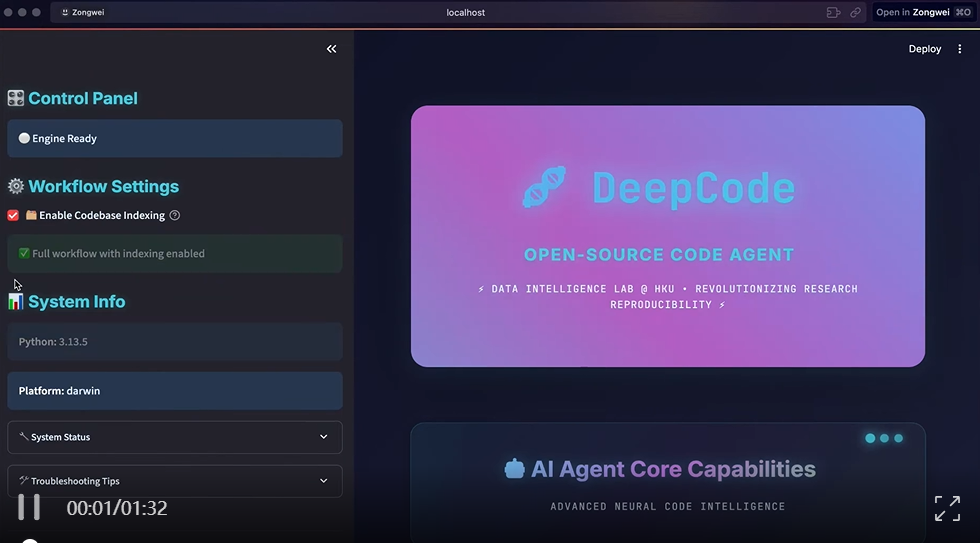Enter fullscreen with the expand arrows icon

coord(947,508)
